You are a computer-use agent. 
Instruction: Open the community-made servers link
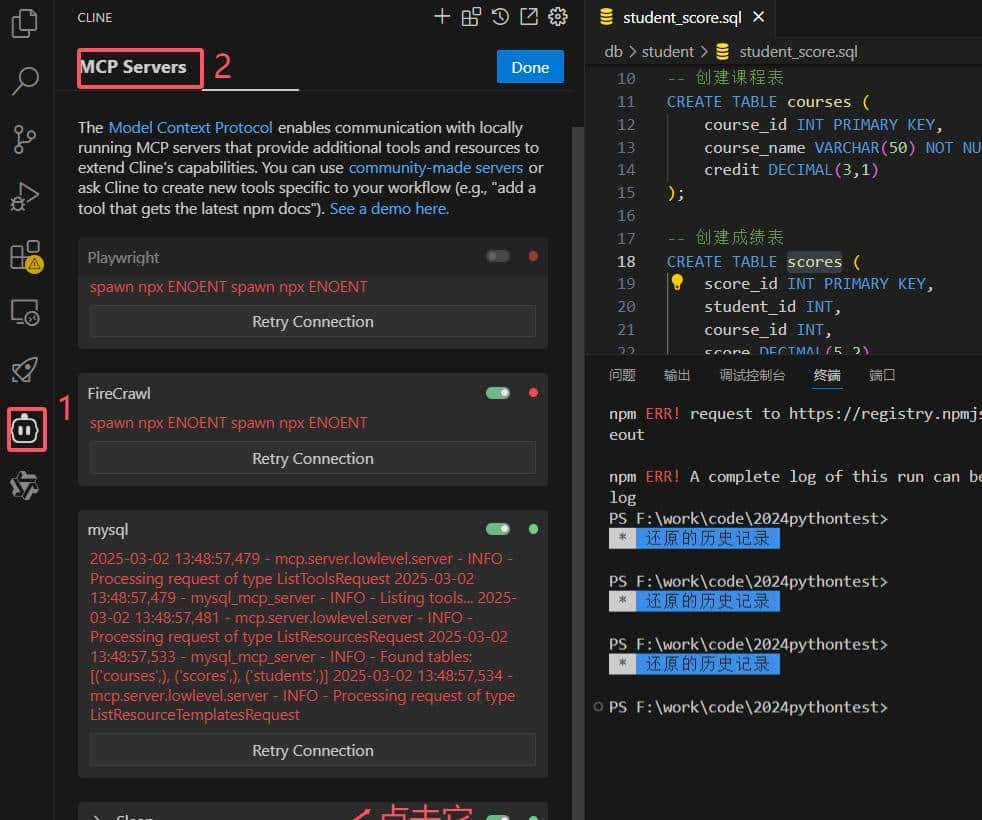[x=435, y=167]
